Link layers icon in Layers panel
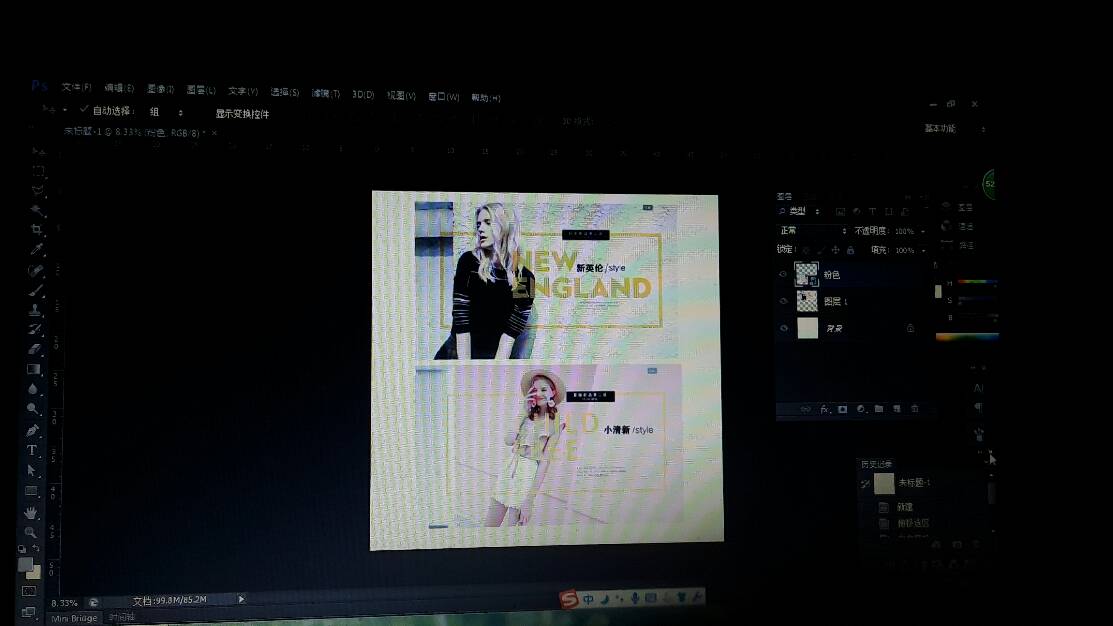 coord(806,410)
